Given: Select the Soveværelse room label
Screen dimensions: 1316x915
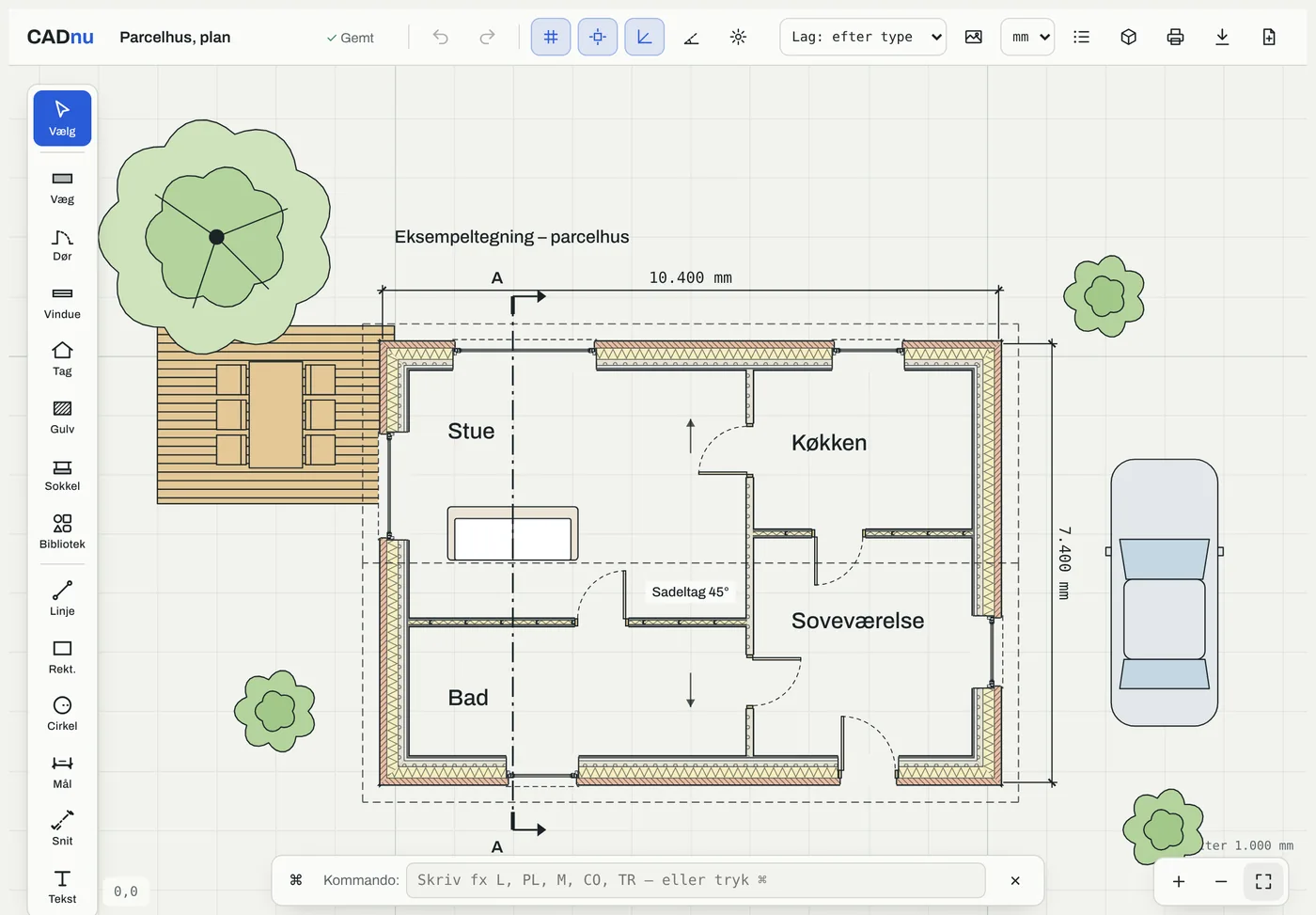Looking at the screenshot, I should (857, 621).
